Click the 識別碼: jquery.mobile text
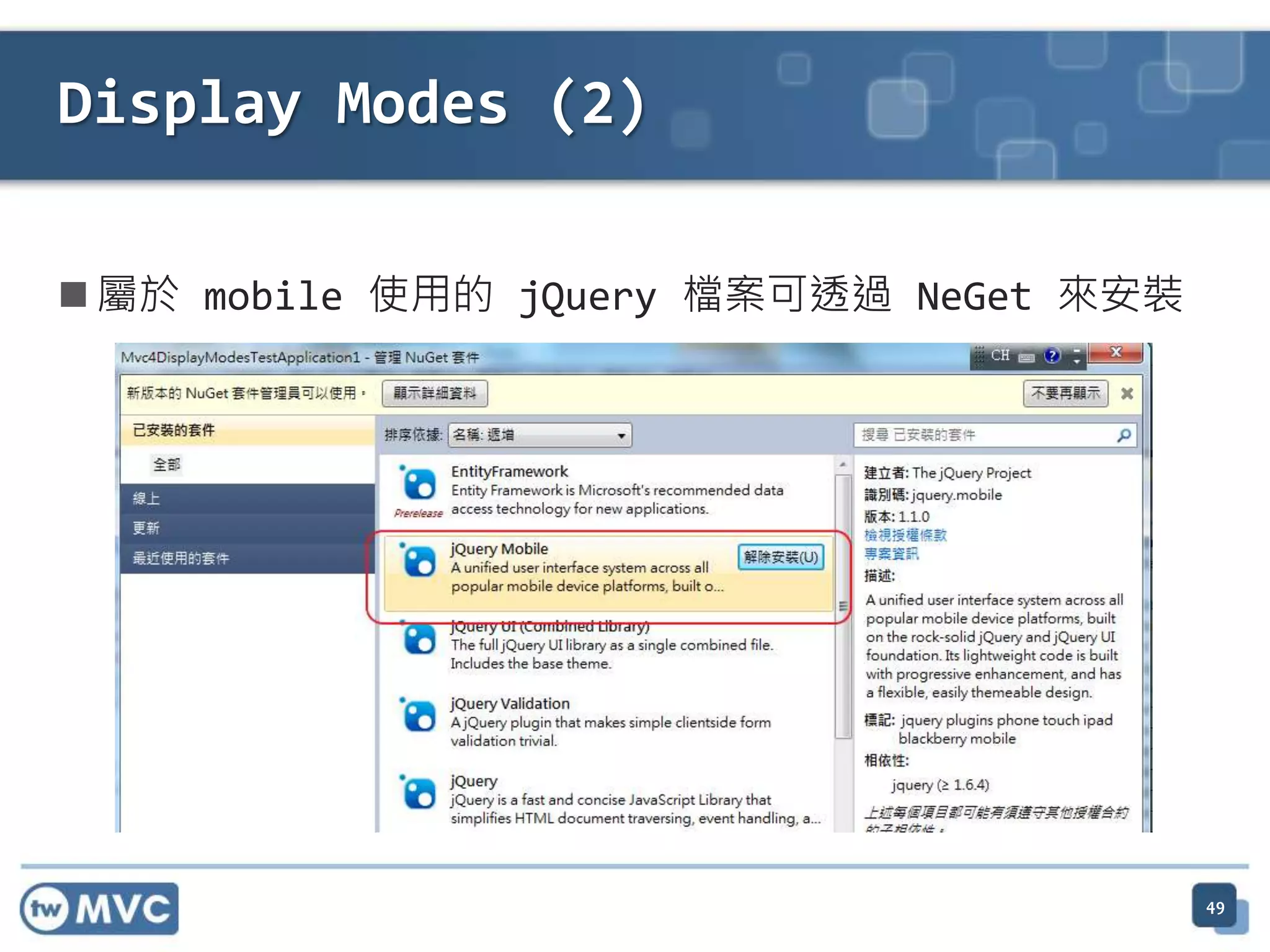Viewport: 1270px width, 952px height. tap(933, 495)
